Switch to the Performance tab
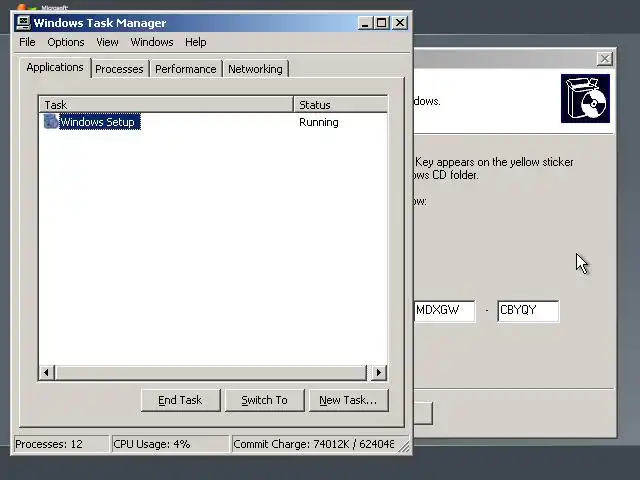Image resolution: width=640 pixels, height=480 pixels. (186, 69)
